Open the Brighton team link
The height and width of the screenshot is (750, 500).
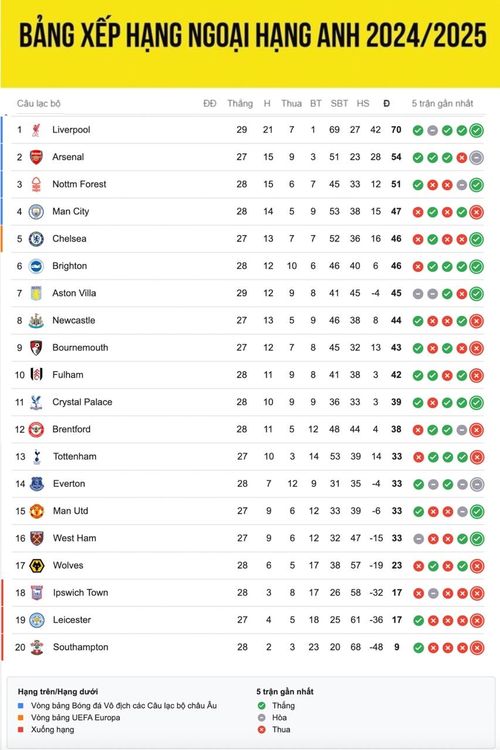tap(70, 266)
